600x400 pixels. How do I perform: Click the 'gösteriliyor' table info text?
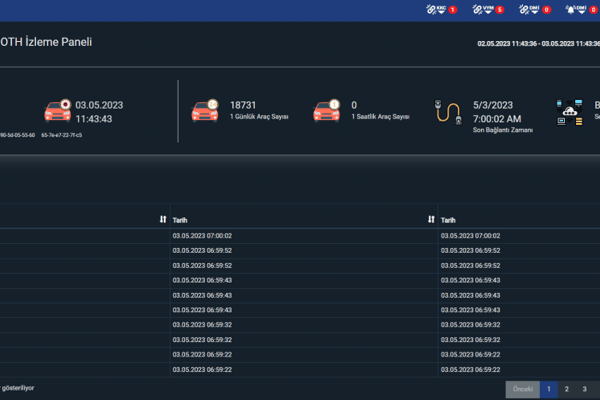click(x=18, y=388)
